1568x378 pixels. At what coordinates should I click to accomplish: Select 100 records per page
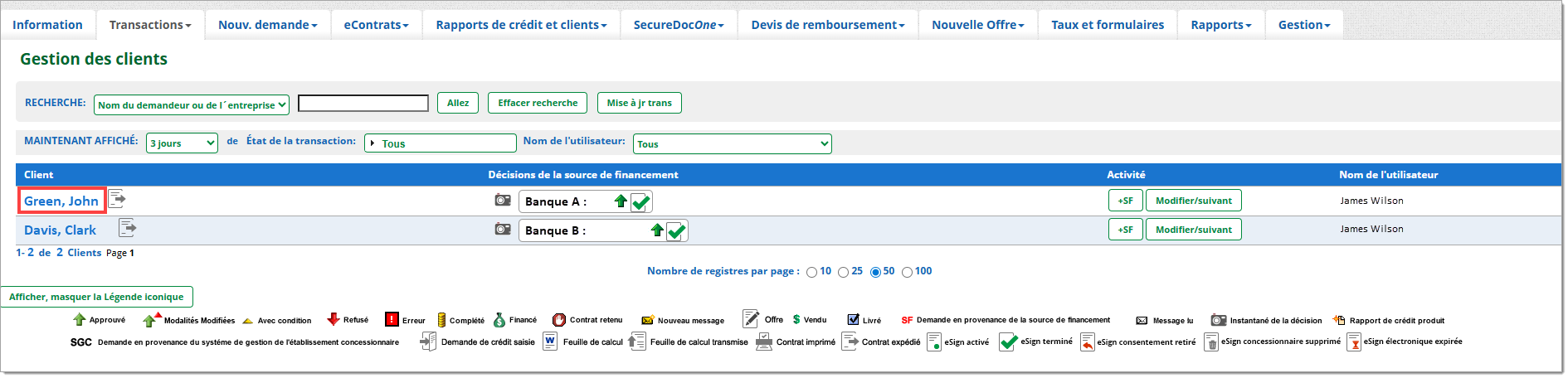907,273
